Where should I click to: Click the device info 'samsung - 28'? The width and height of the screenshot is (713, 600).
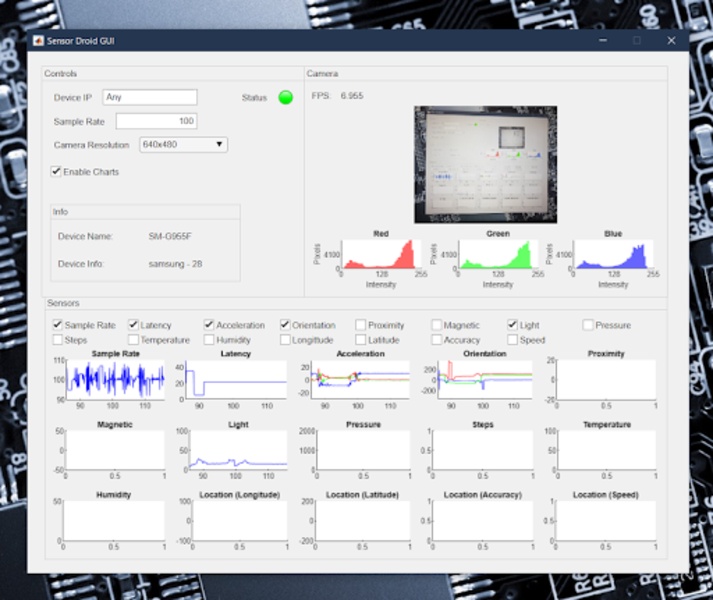pyautogui.click(x=175, y=264)
